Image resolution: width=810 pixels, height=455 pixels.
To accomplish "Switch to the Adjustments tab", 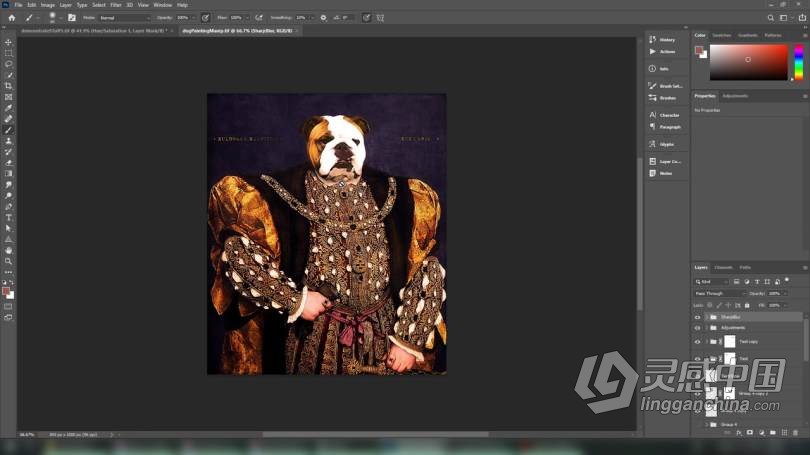I will [x=735, y=96].
